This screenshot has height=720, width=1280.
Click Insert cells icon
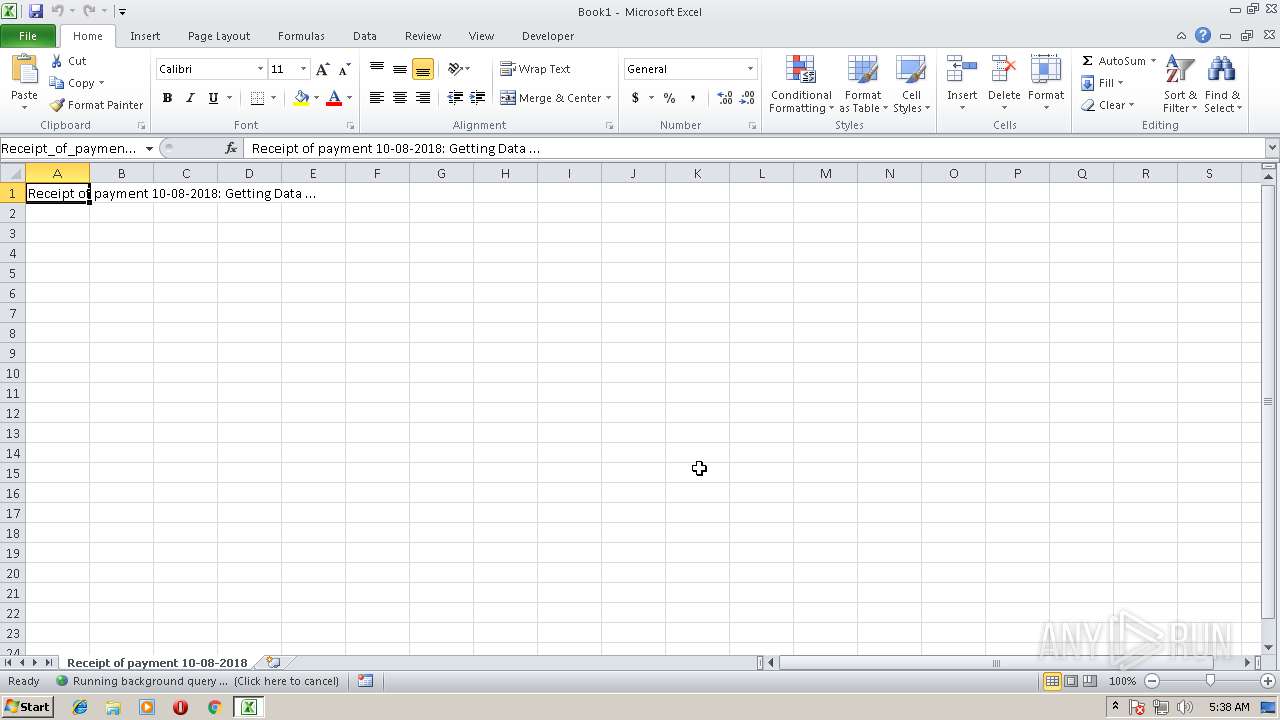point(962,70)
